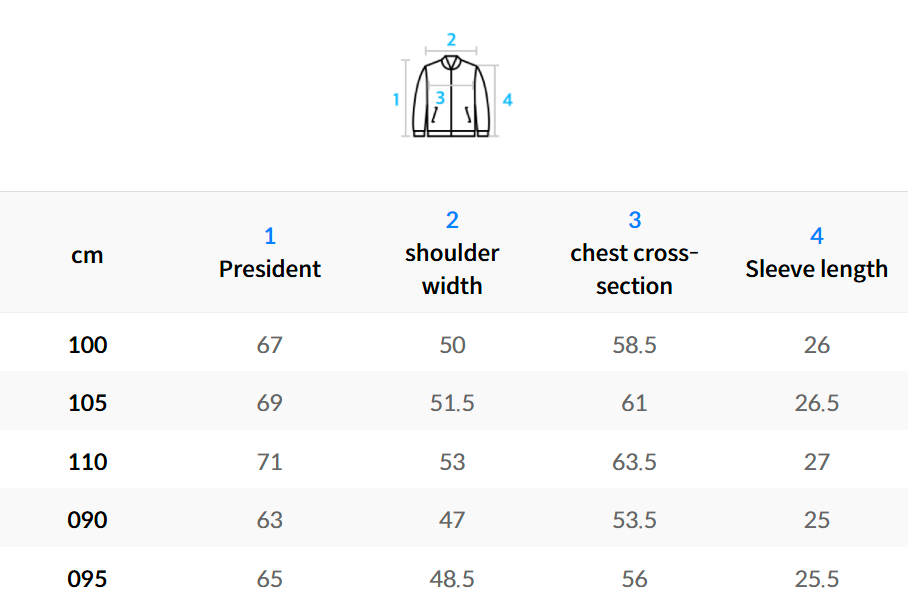Click the number 2 label above the jacket

[x=451, y=40]
